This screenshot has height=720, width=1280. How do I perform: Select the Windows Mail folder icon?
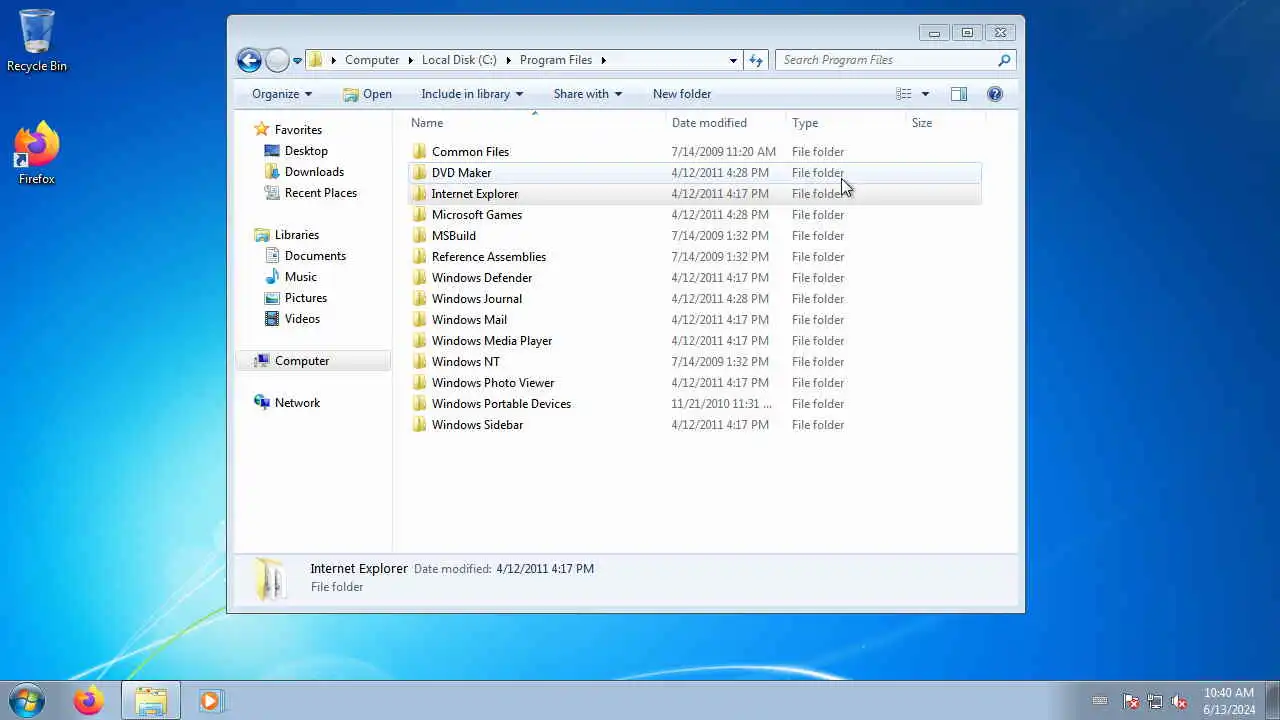point(420,320)
